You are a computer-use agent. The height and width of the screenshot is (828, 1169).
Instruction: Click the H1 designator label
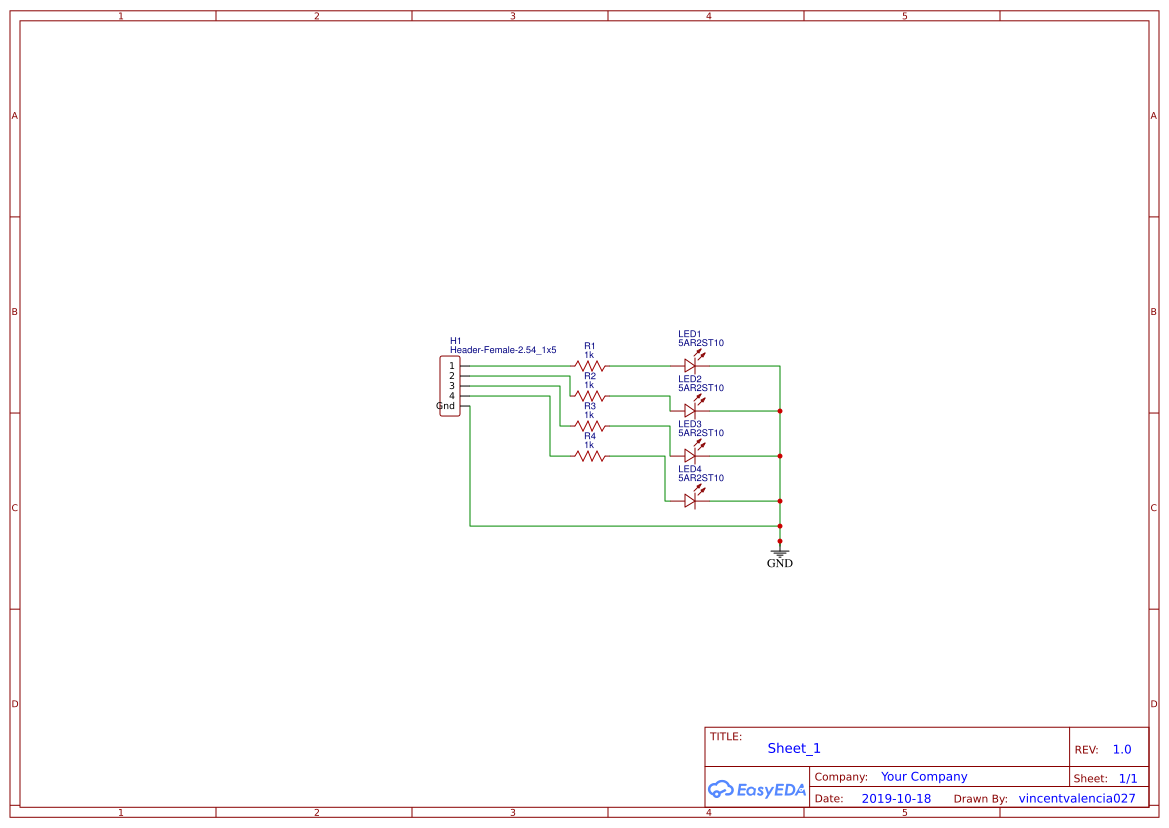[456, 341]
